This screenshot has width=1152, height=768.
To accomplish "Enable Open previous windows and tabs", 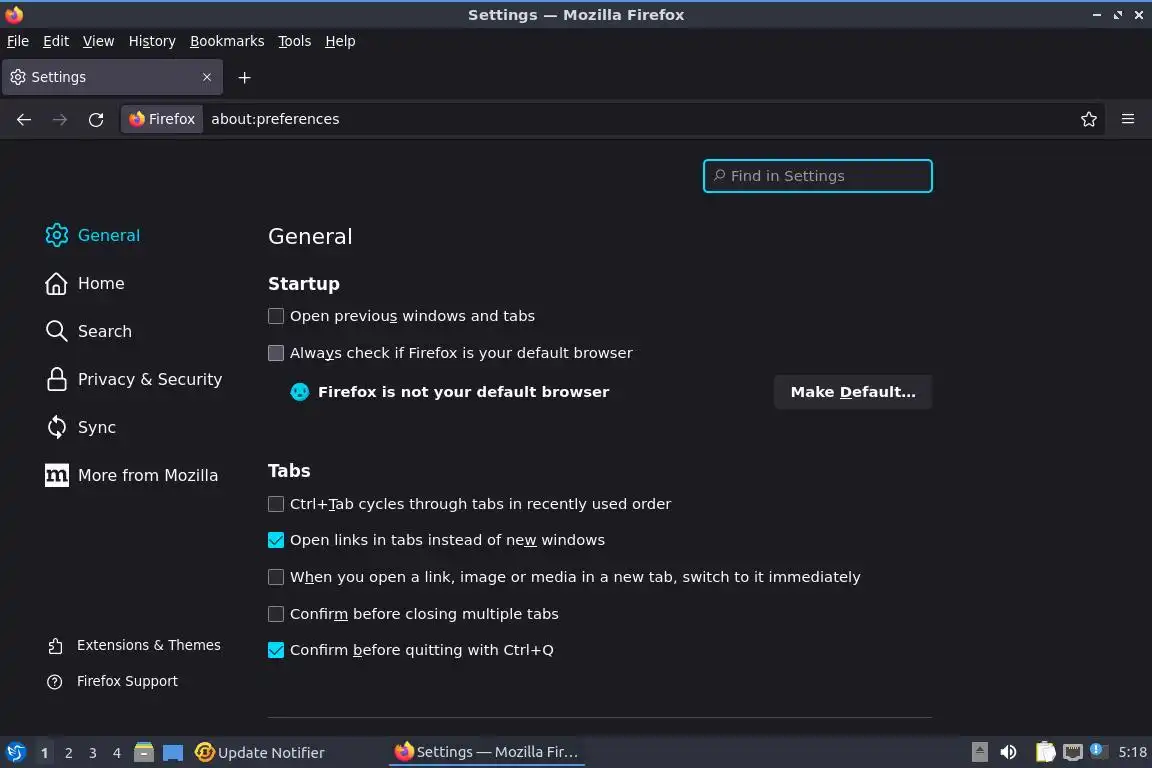I will pyautogui.click(x=276, y=316).
